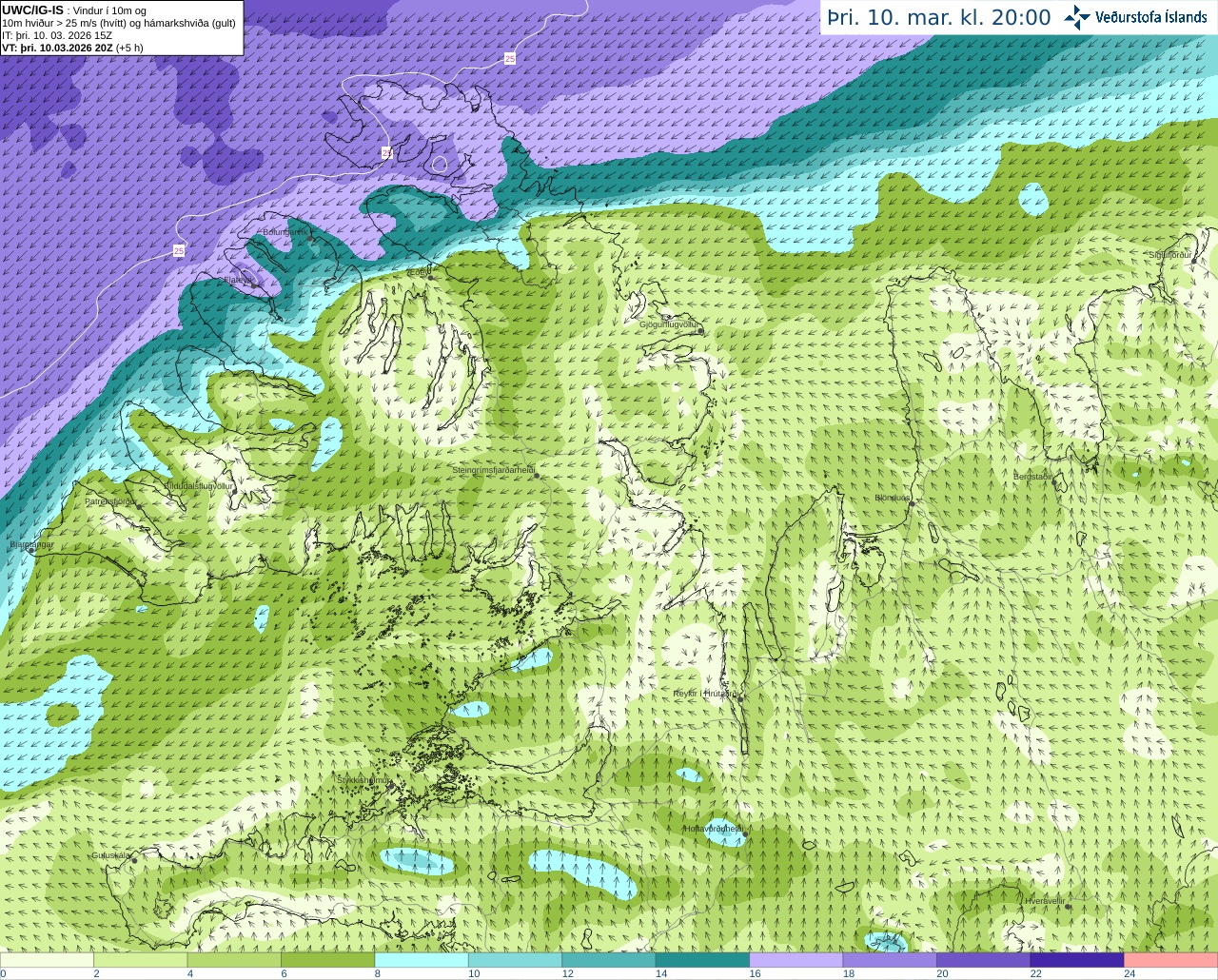Pick the 4–6 green legend swatch
This screenshot has width=1218, height=980.
click(234, 960)
